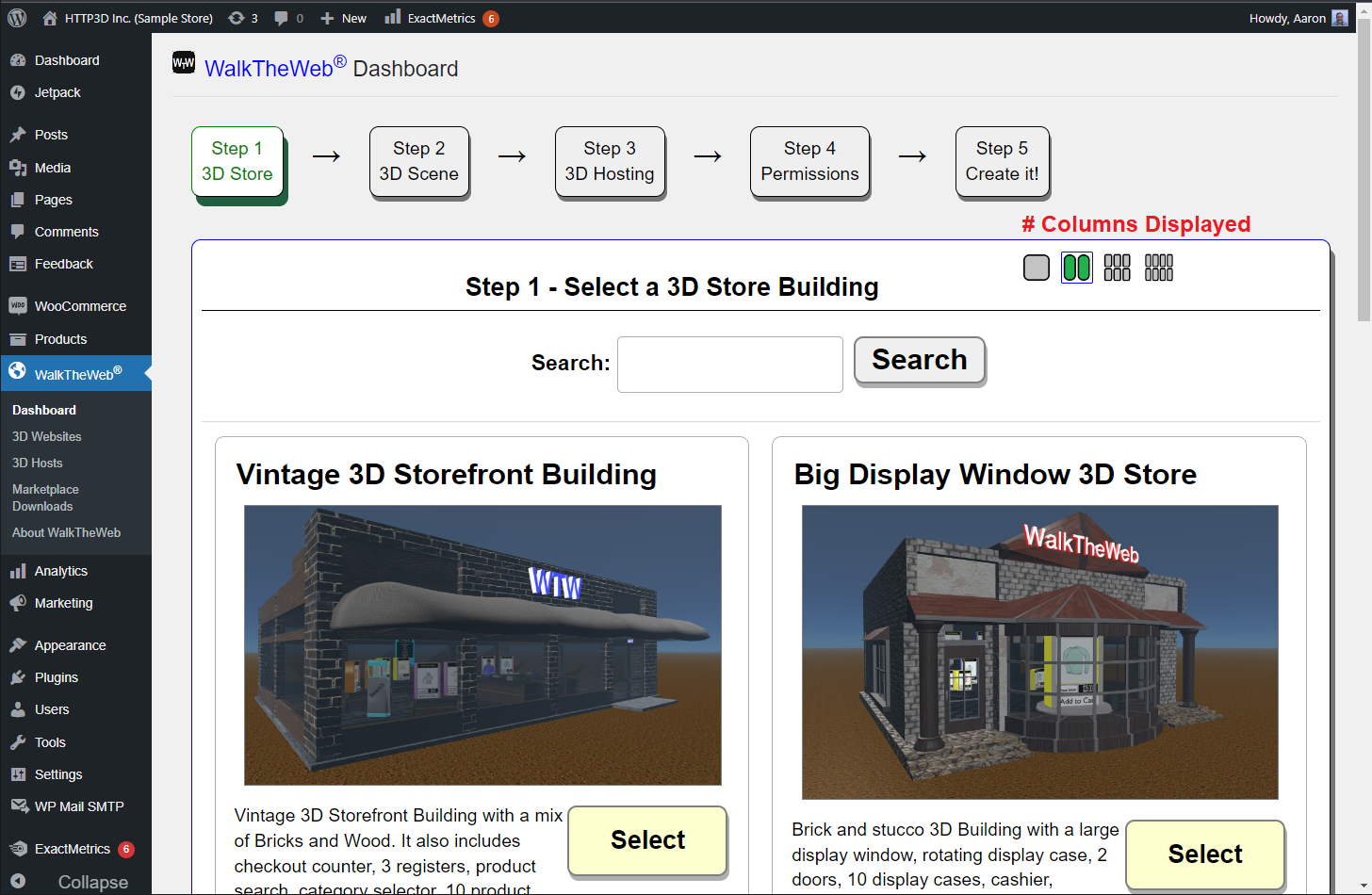The width and height of the screenshot is (1372, 895).
Task: Click the WalkTheWeb globe icon in sidebar
Action: point(18,371)
